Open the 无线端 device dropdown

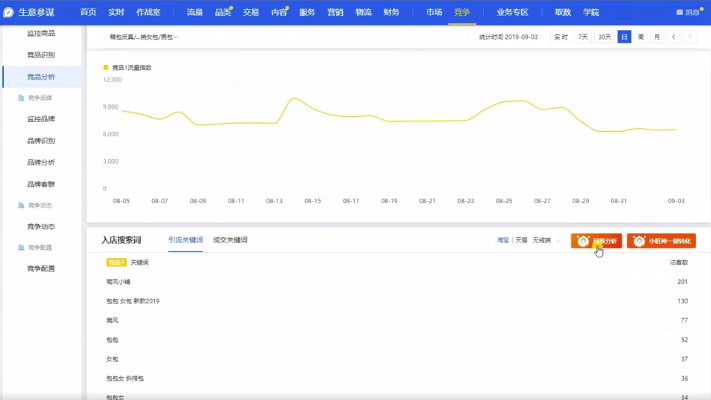coord(546,241)
